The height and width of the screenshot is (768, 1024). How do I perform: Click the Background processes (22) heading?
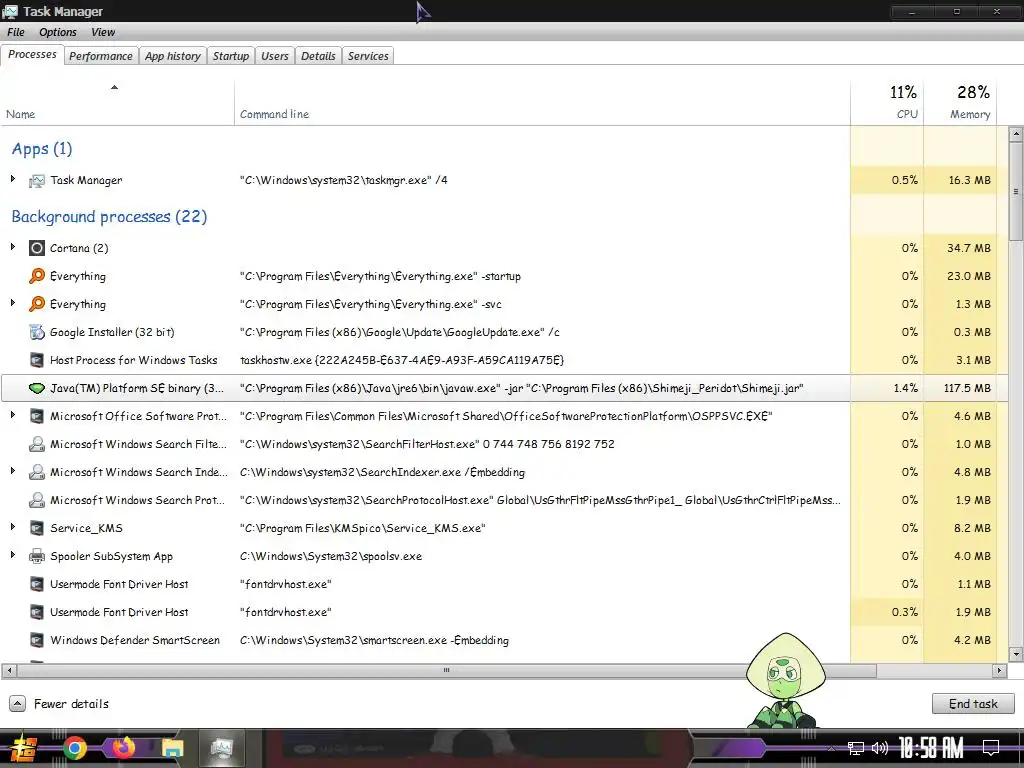[109, 217]
